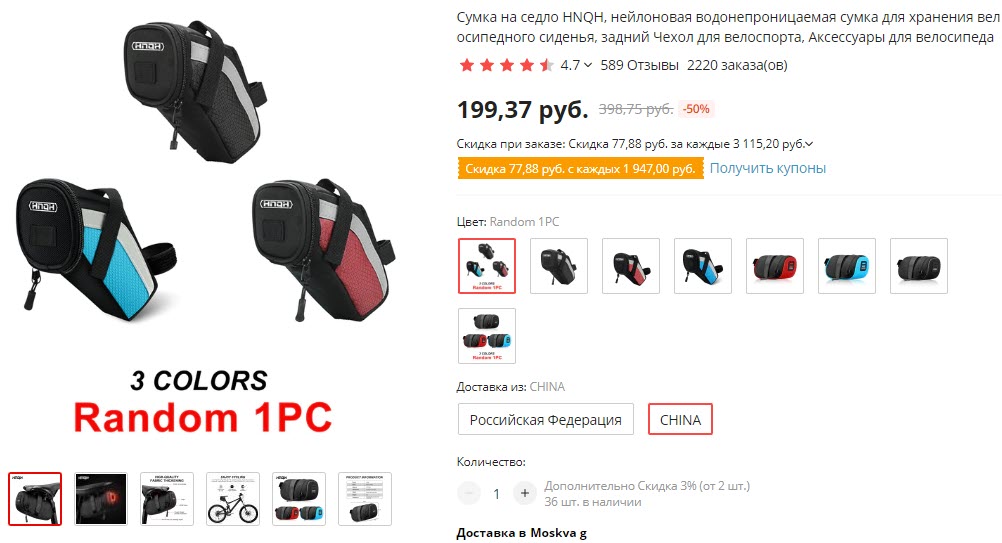Screen dimensions: 1002x543
Task: Choose the blue triangular saddle bag color
Action: pos(703,266)
